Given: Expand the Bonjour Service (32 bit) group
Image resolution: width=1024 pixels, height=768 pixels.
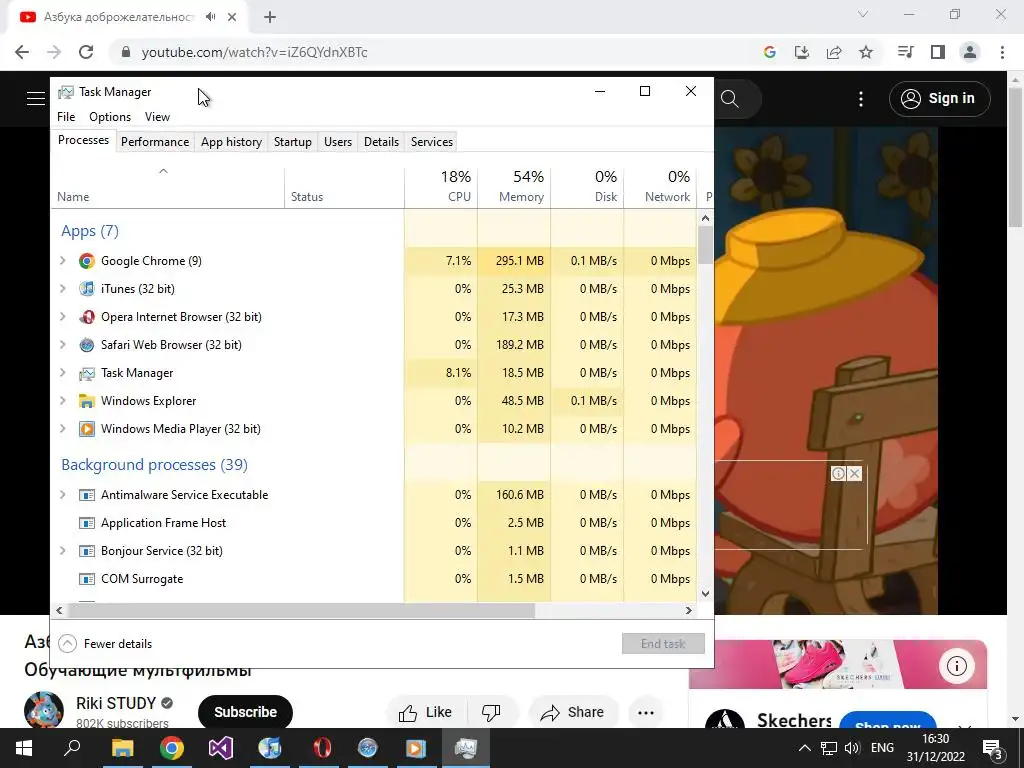Looking at the screenshot, I should coord(63,551).
